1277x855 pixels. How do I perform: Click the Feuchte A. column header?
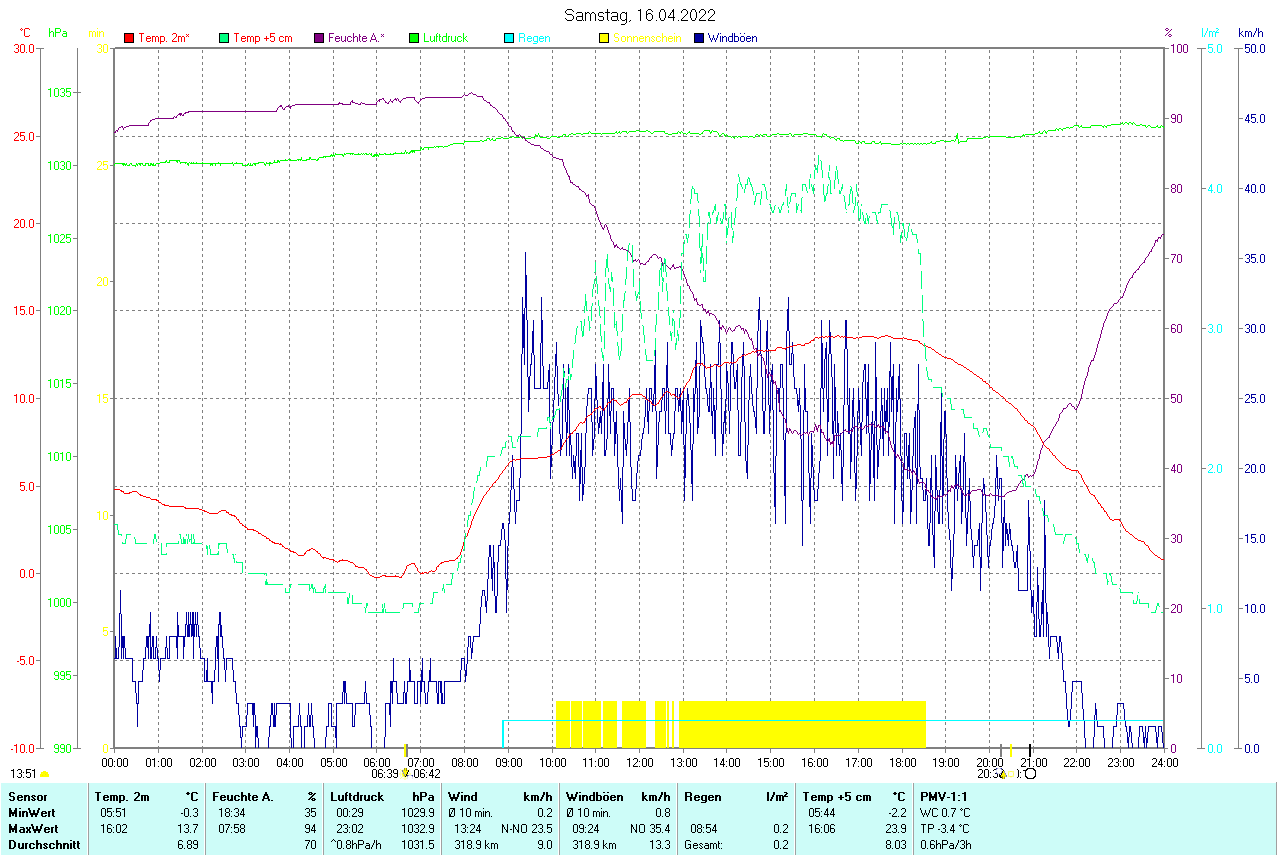(x=242, y=797)
